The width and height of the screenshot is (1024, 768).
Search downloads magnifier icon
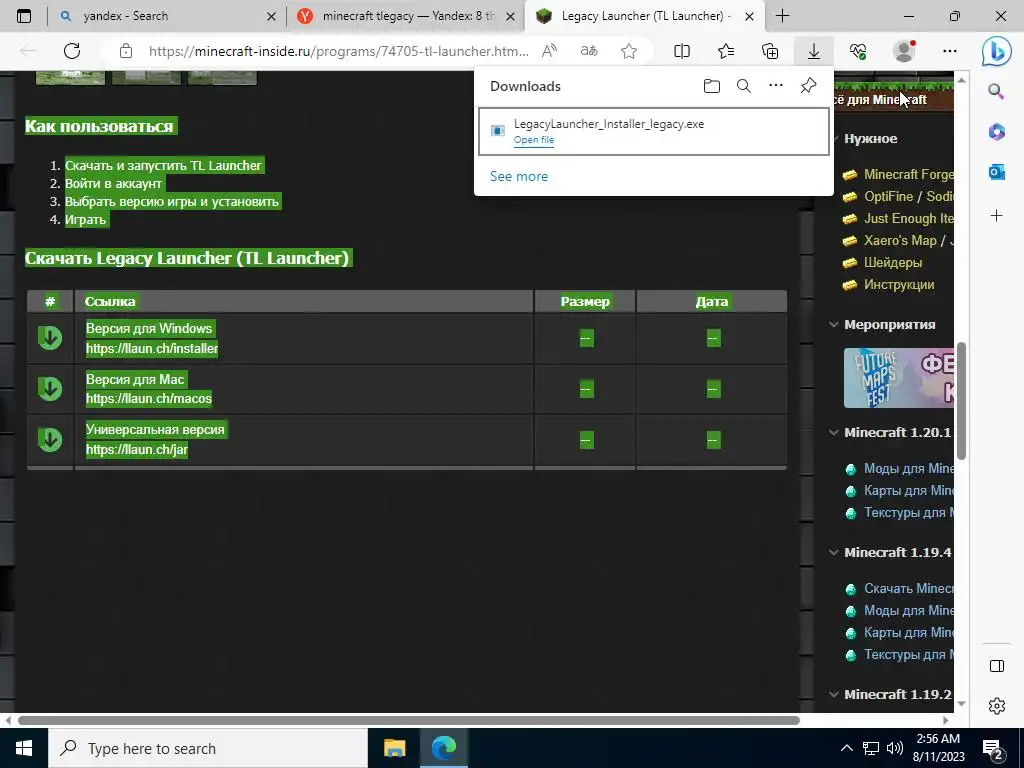(744, 86)
